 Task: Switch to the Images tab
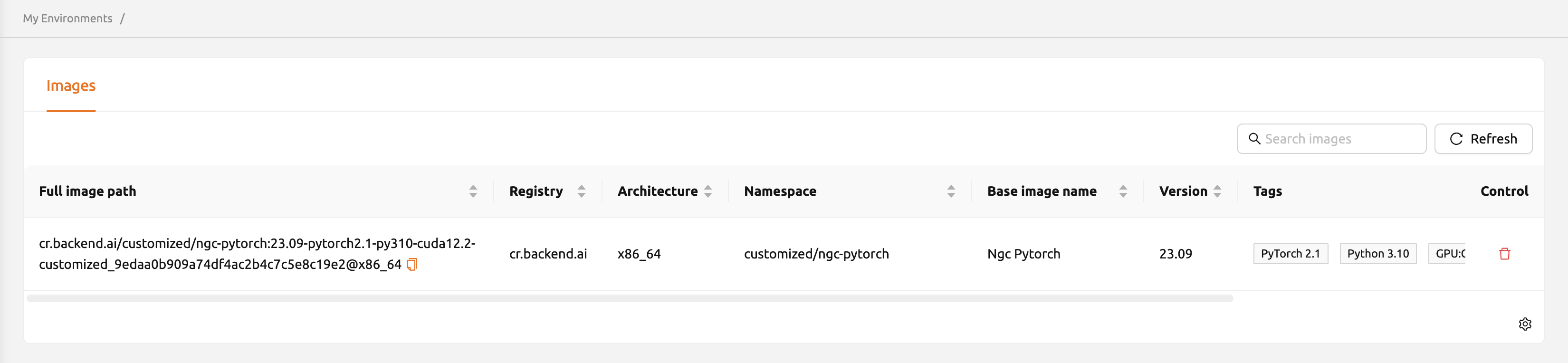pos(71,86)
